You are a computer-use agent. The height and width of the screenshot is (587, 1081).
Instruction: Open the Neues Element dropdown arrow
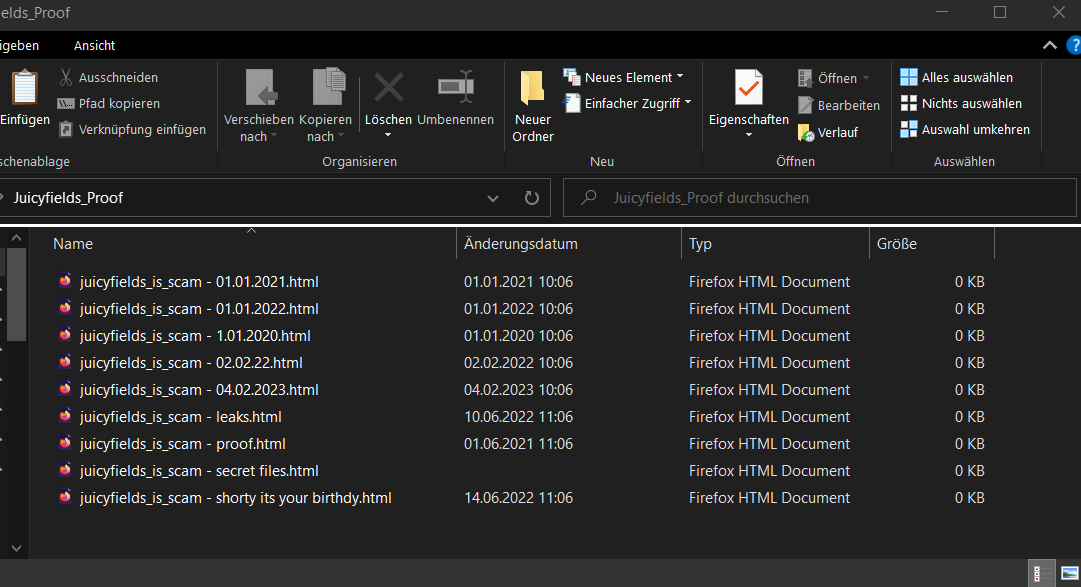[680, 77]
